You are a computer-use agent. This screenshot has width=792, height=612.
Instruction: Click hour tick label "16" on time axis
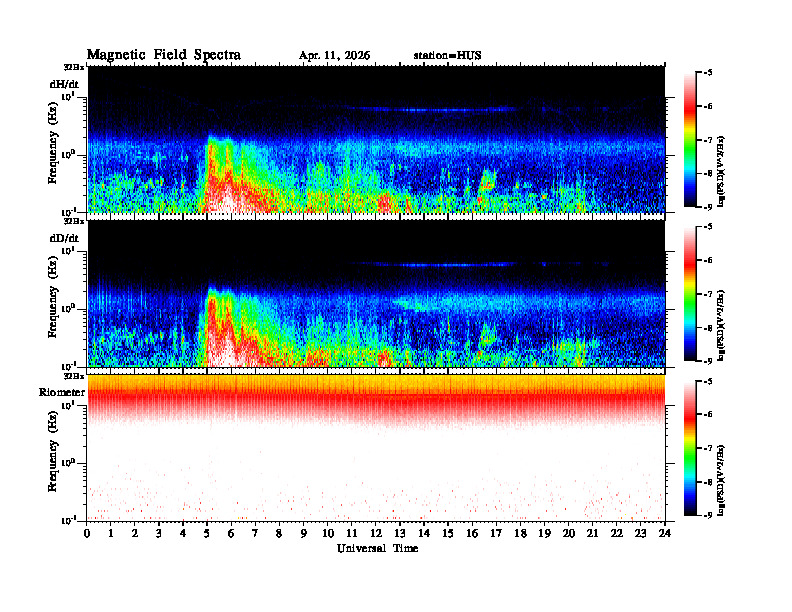click(472, 533)
